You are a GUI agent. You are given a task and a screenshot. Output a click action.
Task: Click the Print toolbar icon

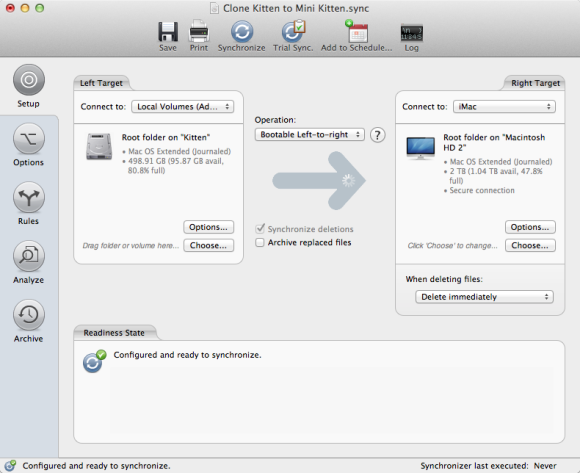[199, 31]
